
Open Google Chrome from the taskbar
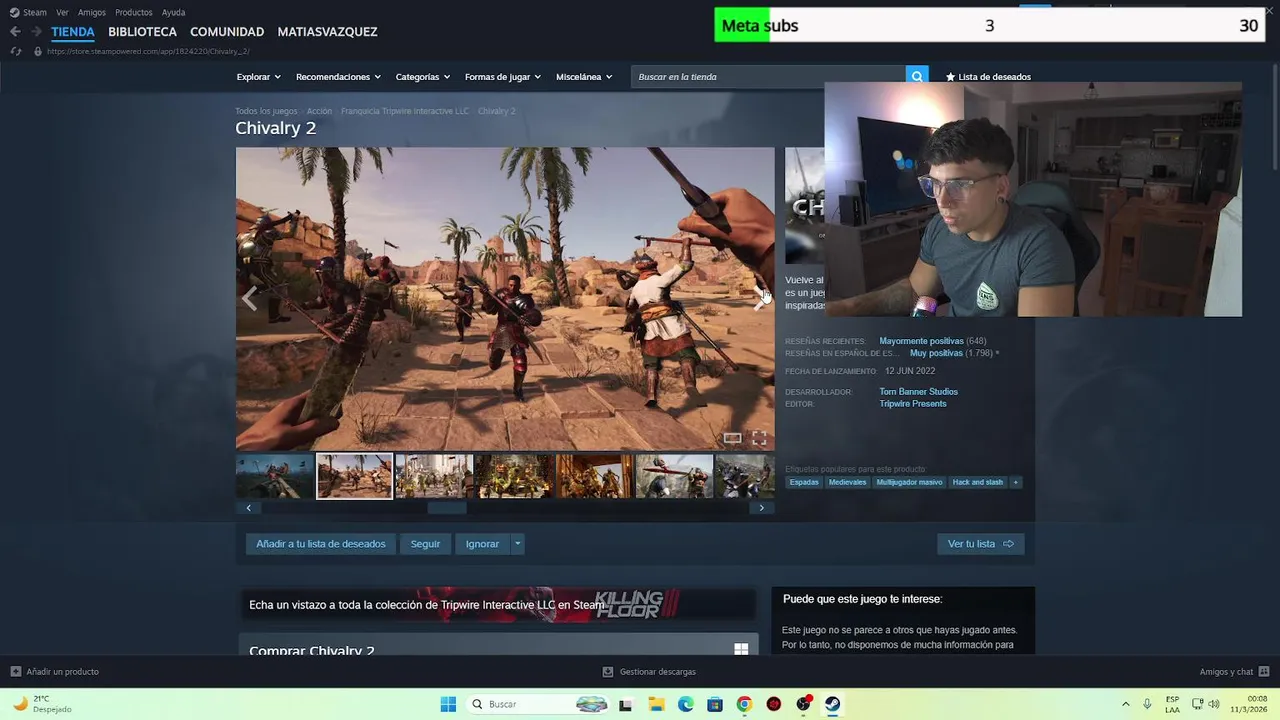coord(744,704)
